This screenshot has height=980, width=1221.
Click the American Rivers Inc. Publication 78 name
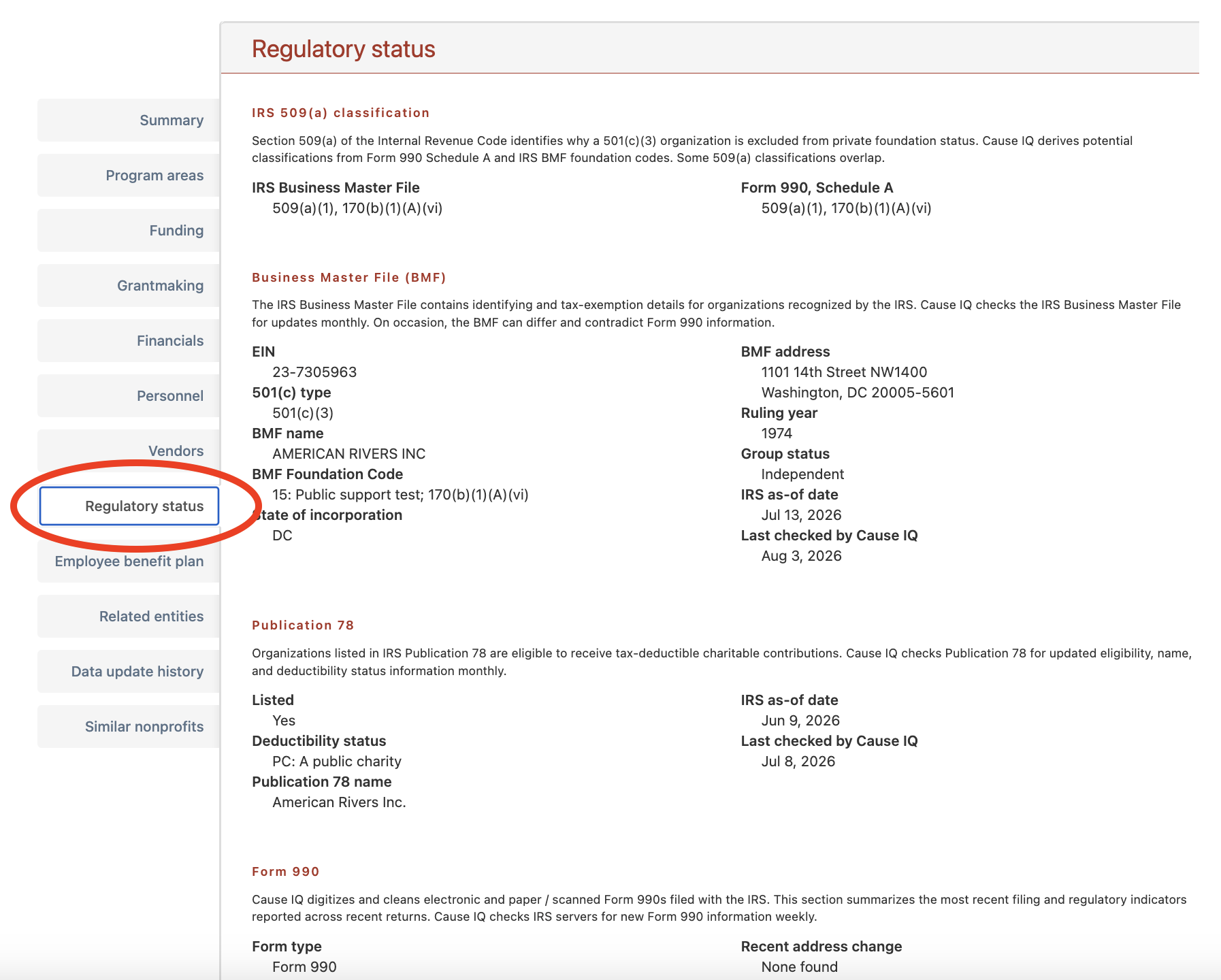click(x=339, y=802)
